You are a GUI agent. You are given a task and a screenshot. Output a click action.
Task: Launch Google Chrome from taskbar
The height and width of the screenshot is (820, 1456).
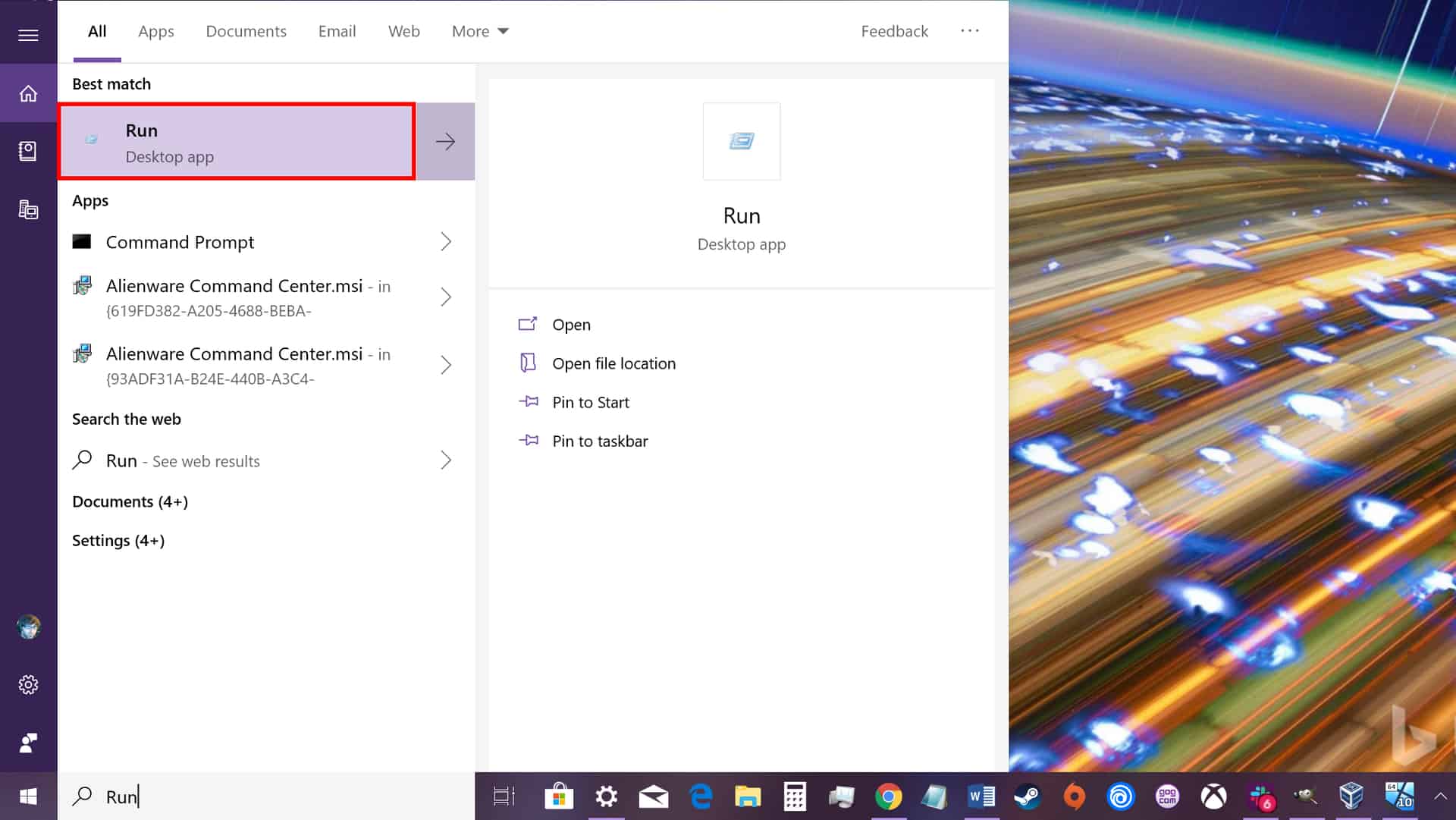coord(888,796)
